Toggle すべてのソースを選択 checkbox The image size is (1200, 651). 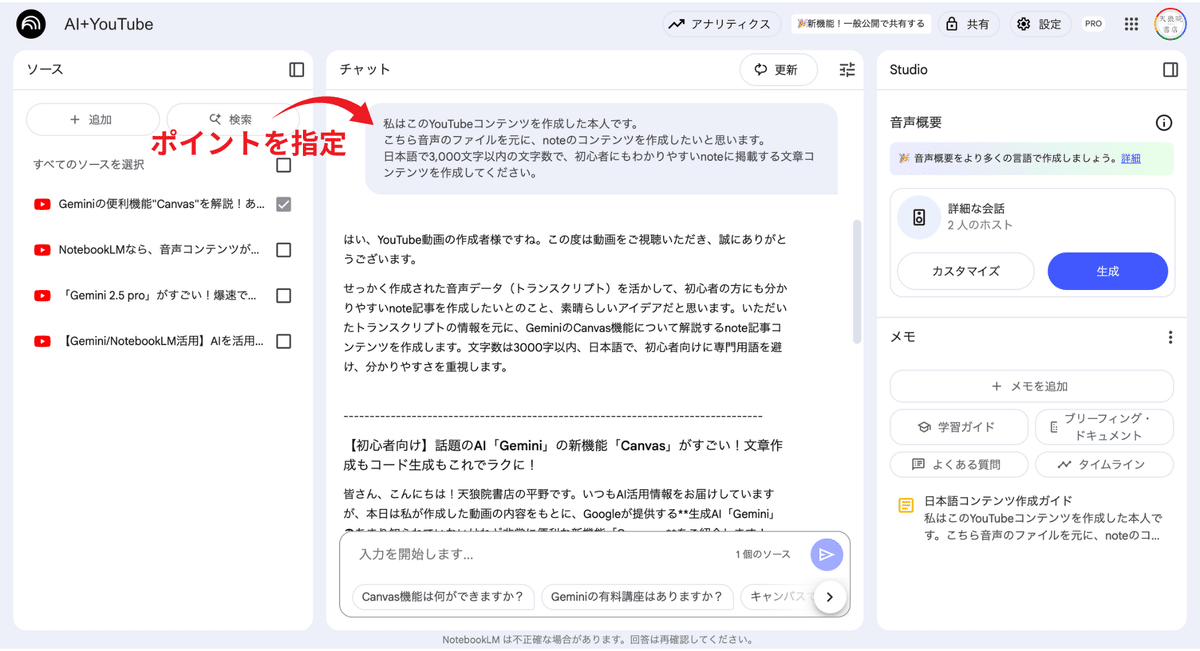(x=284, y=165)
